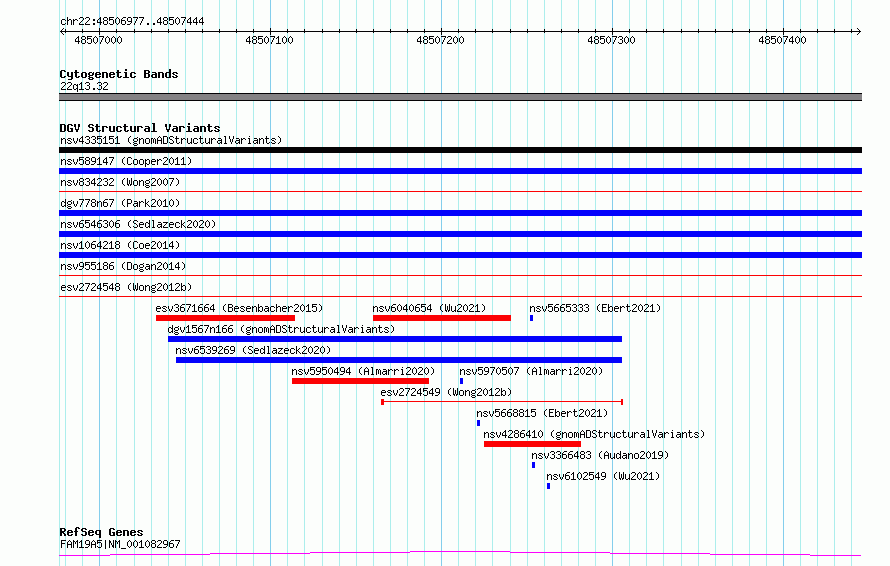Click the gray 22q13.32 cytogenetic band bar
Screen dimensions: 890x566
(460, 97)
